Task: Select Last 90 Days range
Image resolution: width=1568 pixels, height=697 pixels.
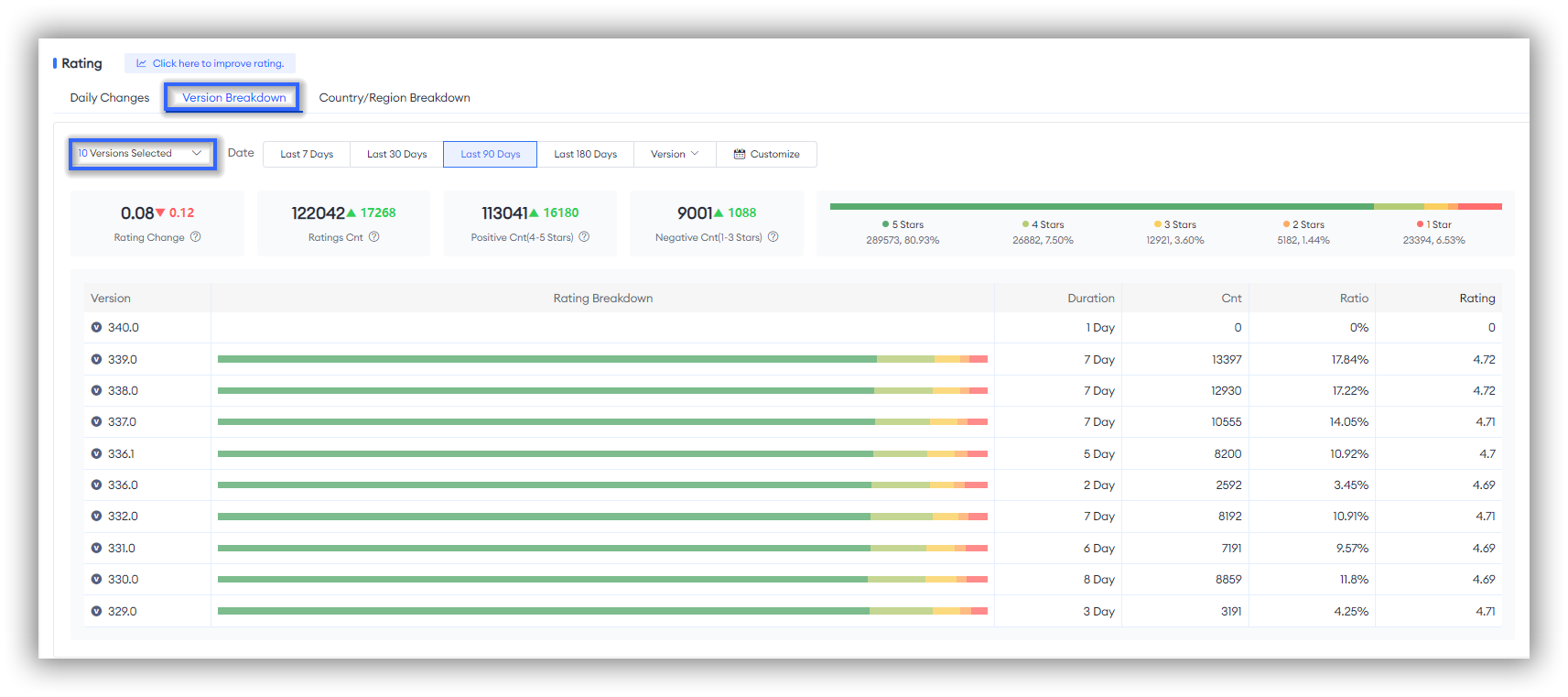Action: click(491, 154)
